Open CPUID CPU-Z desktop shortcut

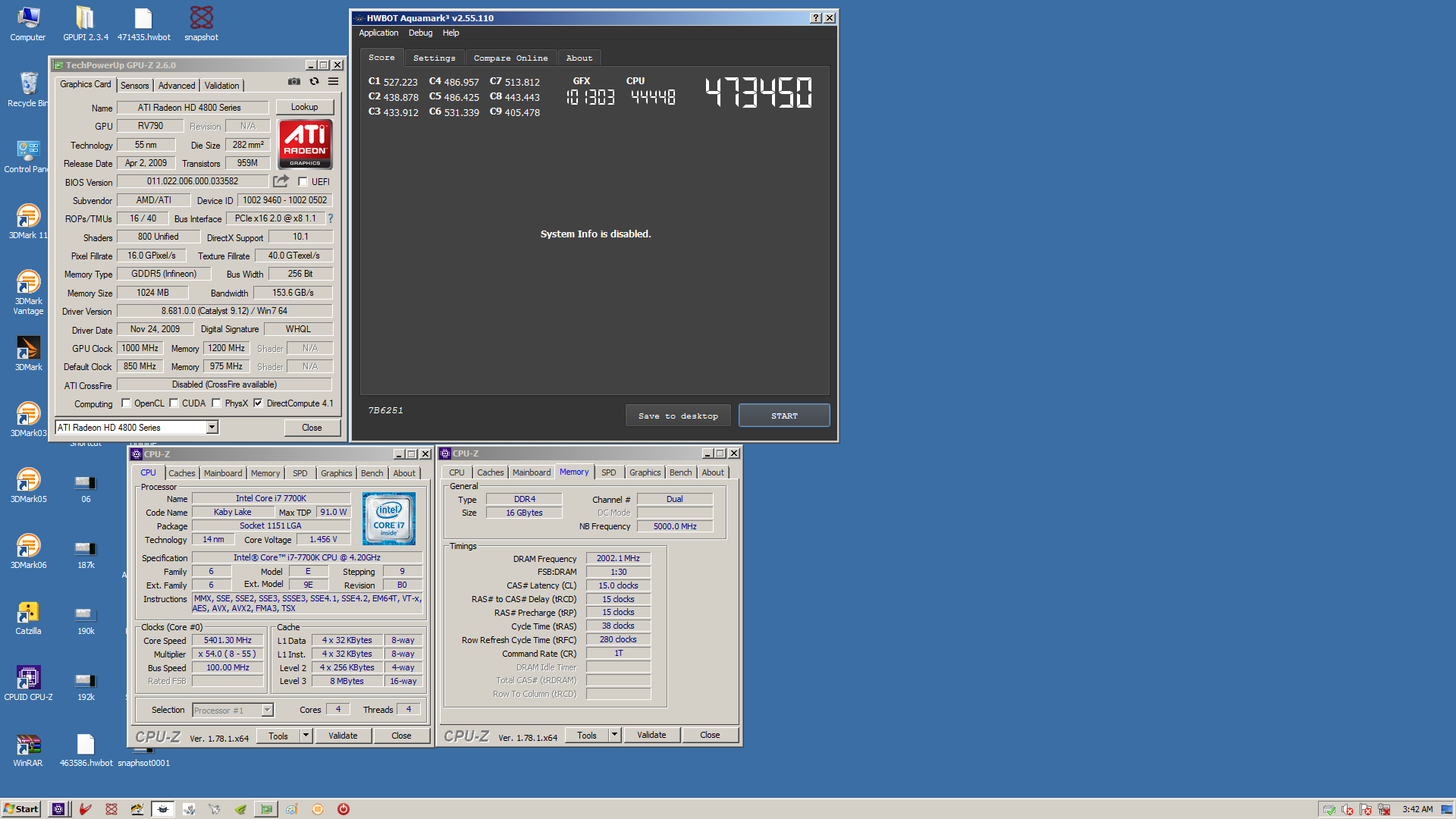tap(28, 682)
